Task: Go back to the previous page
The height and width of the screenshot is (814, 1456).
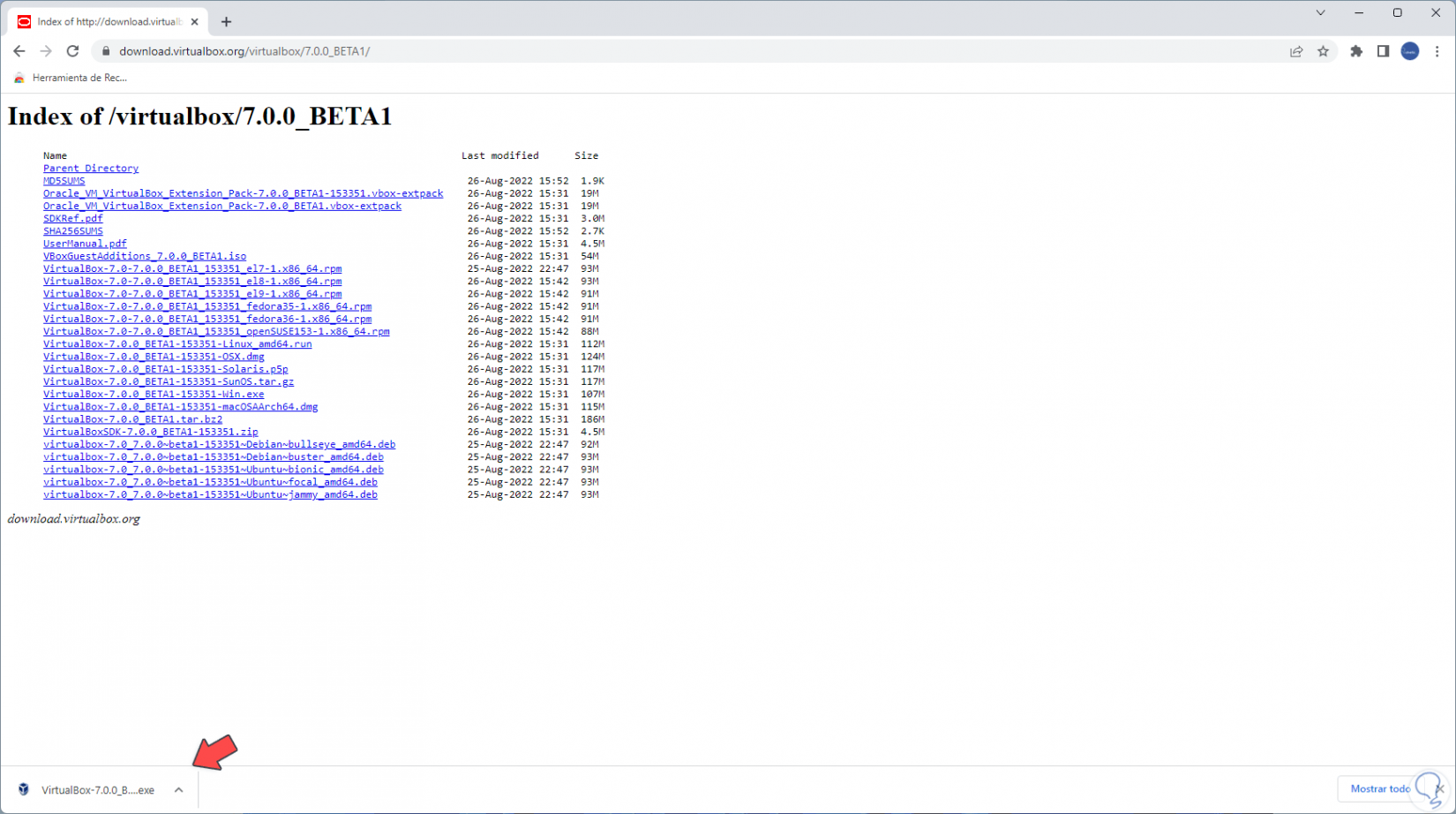Action: [x=19, y=51]
